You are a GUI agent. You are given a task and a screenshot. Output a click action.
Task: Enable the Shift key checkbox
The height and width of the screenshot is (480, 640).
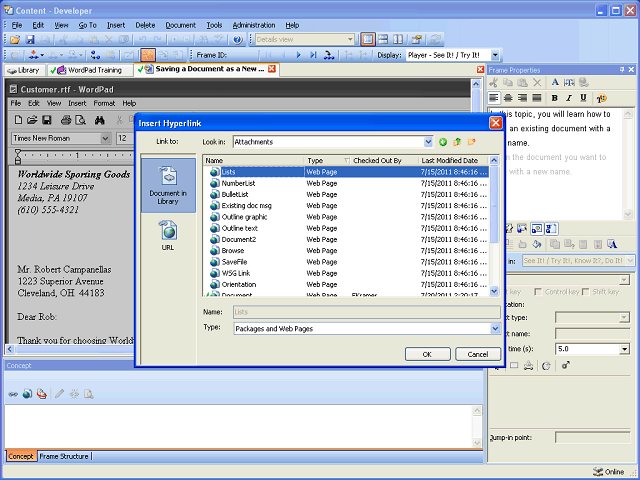click(x=586, y=292)
